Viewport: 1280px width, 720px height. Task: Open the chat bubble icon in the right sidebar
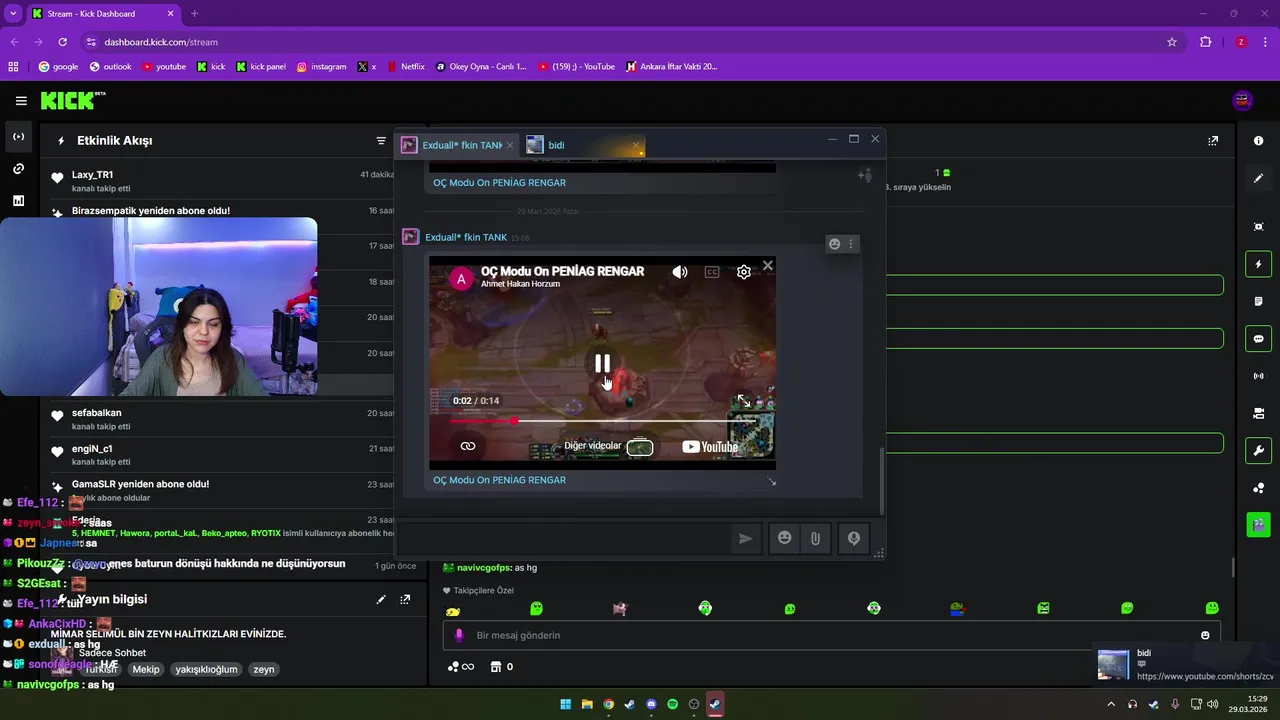[1258, 339]
